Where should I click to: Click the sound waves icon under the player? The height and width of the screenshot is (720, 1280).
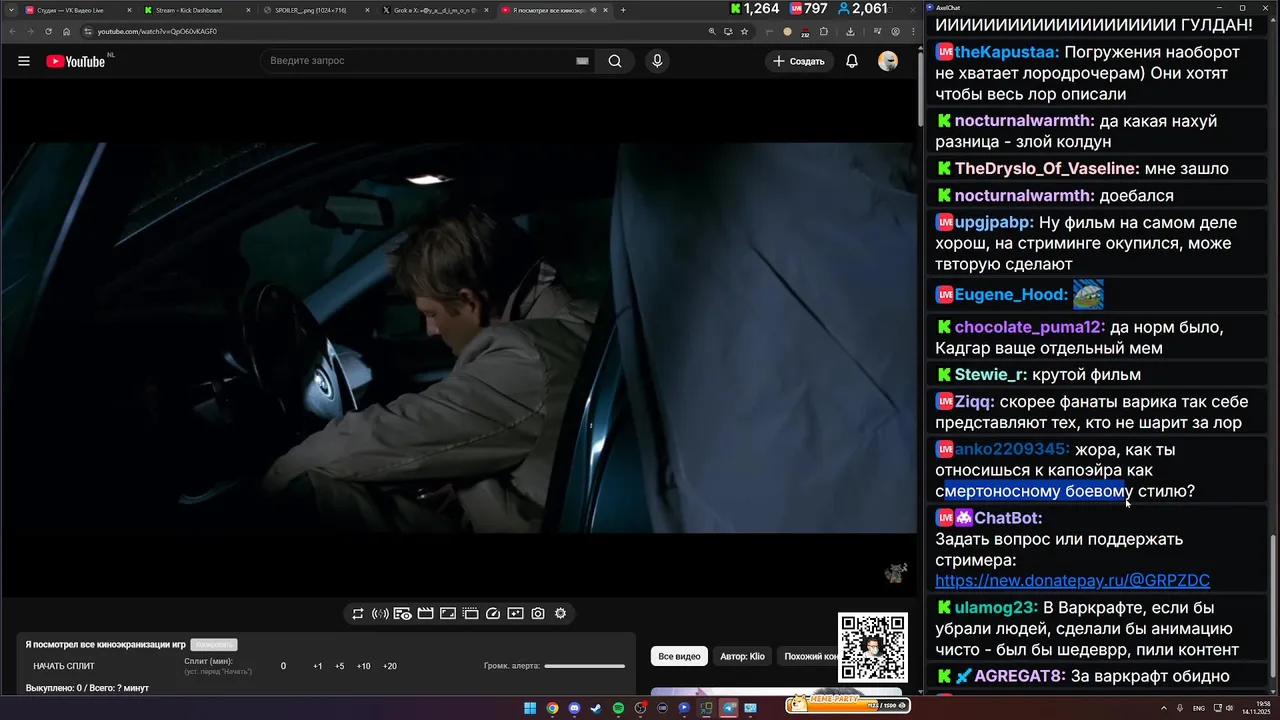point(380,614)
